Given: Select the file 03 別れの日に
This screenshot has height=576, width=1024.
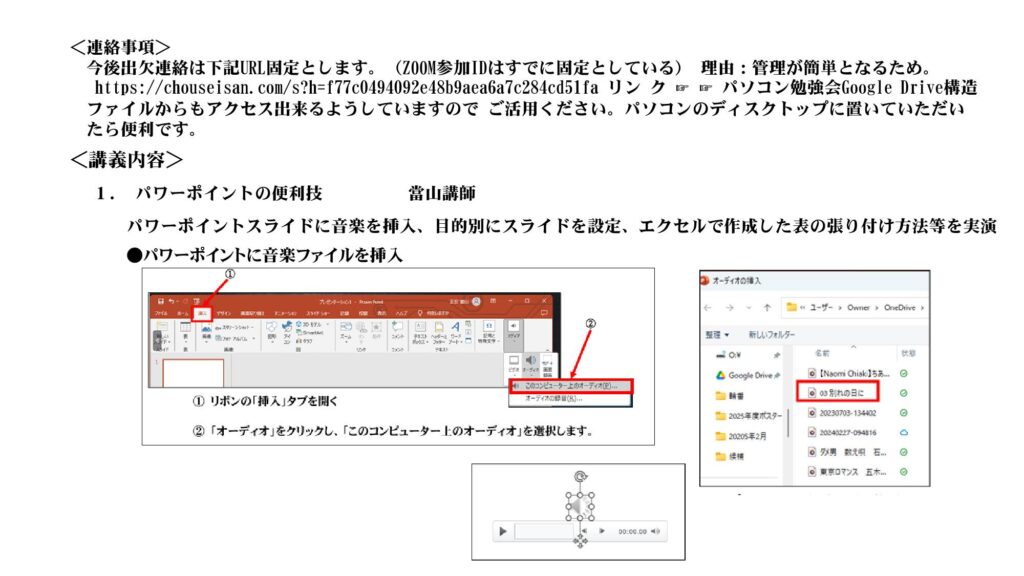Looking at the screenshot, I should pos(839,393).
